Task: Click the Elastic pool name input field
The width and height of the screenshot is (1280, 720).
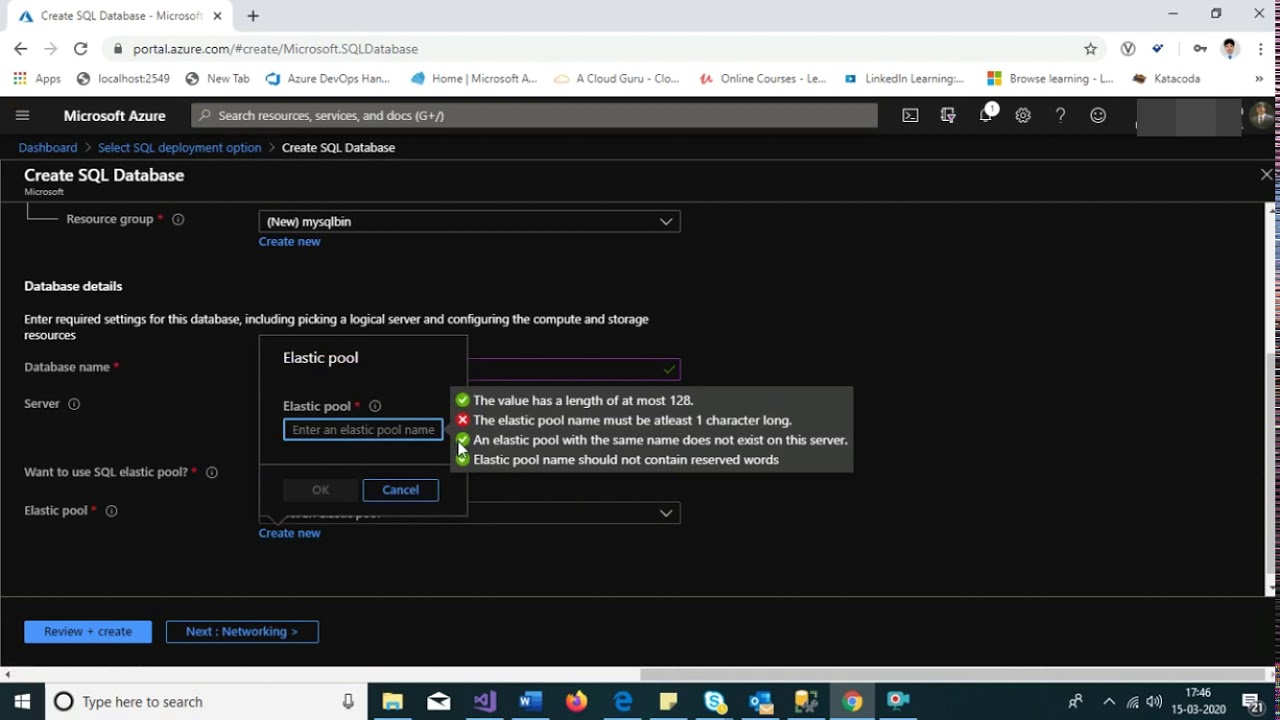Action: pyautogui.click(x=363, y=430)
